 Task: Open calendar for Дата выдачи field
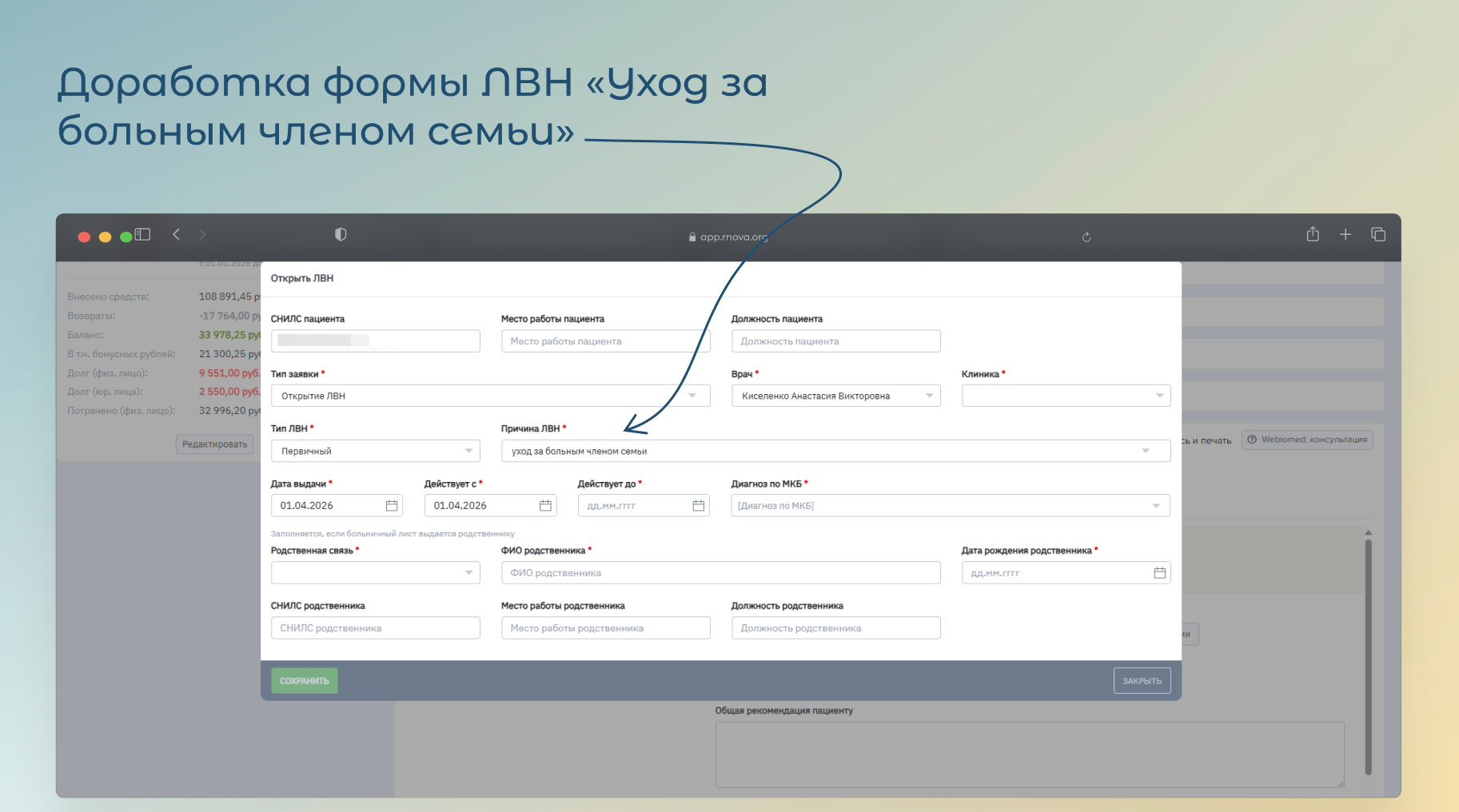coord(392,506)
